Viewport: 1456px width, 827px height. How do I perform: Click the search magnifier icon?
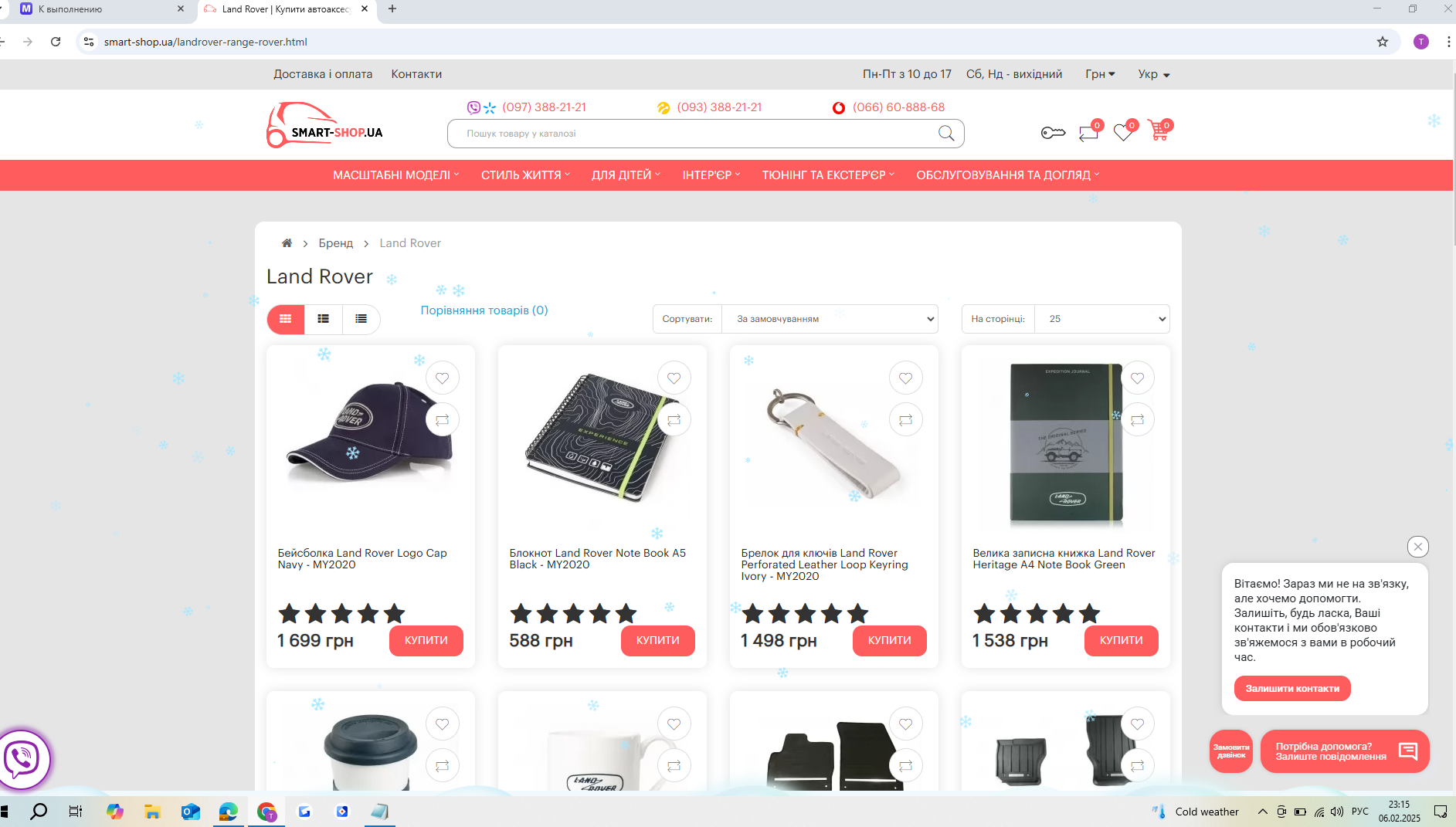946,134
